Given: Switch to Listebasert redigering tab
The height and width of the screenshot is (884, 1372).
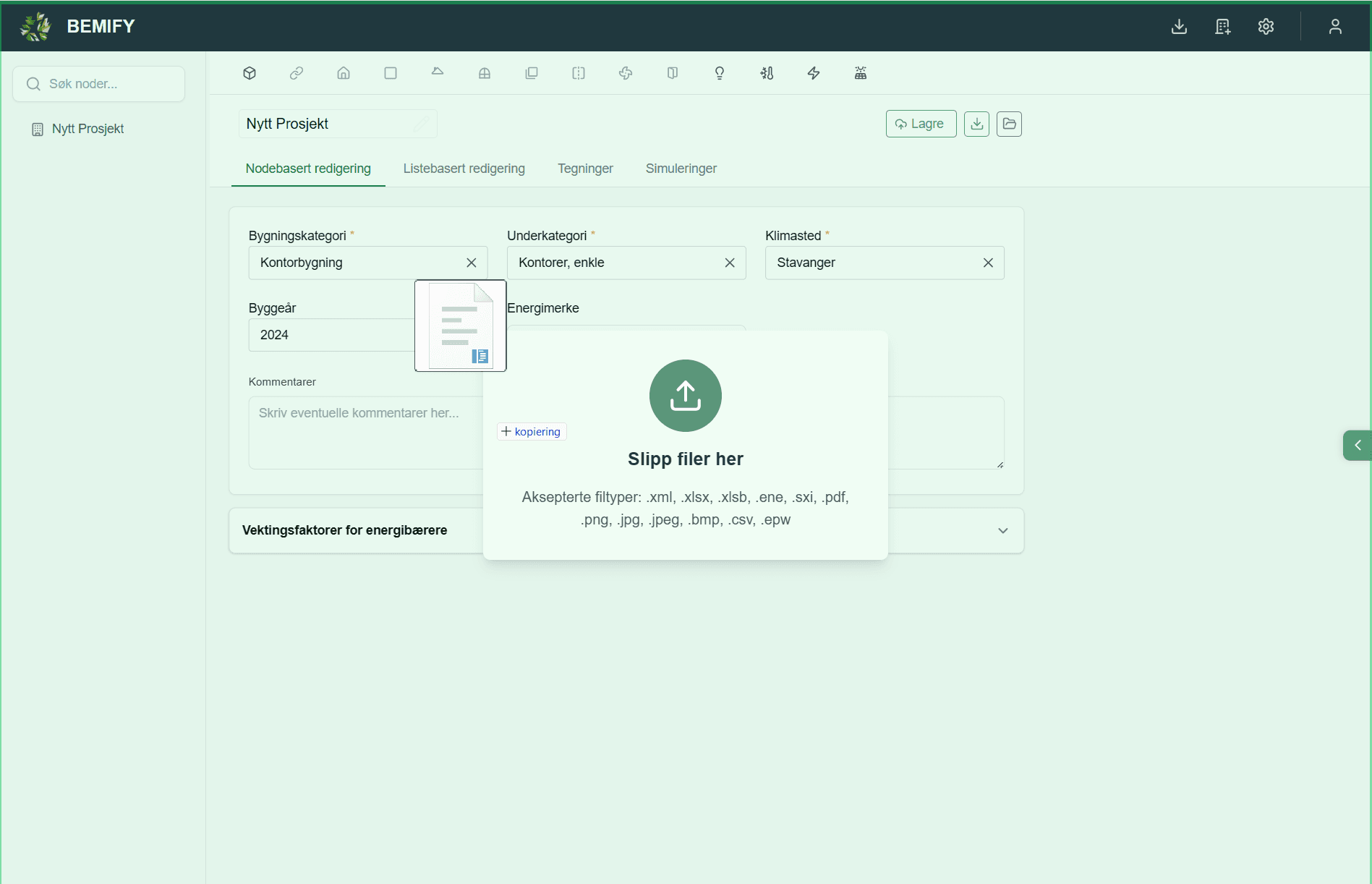Looking at the screenshot, I should click(x=464, y=169).
